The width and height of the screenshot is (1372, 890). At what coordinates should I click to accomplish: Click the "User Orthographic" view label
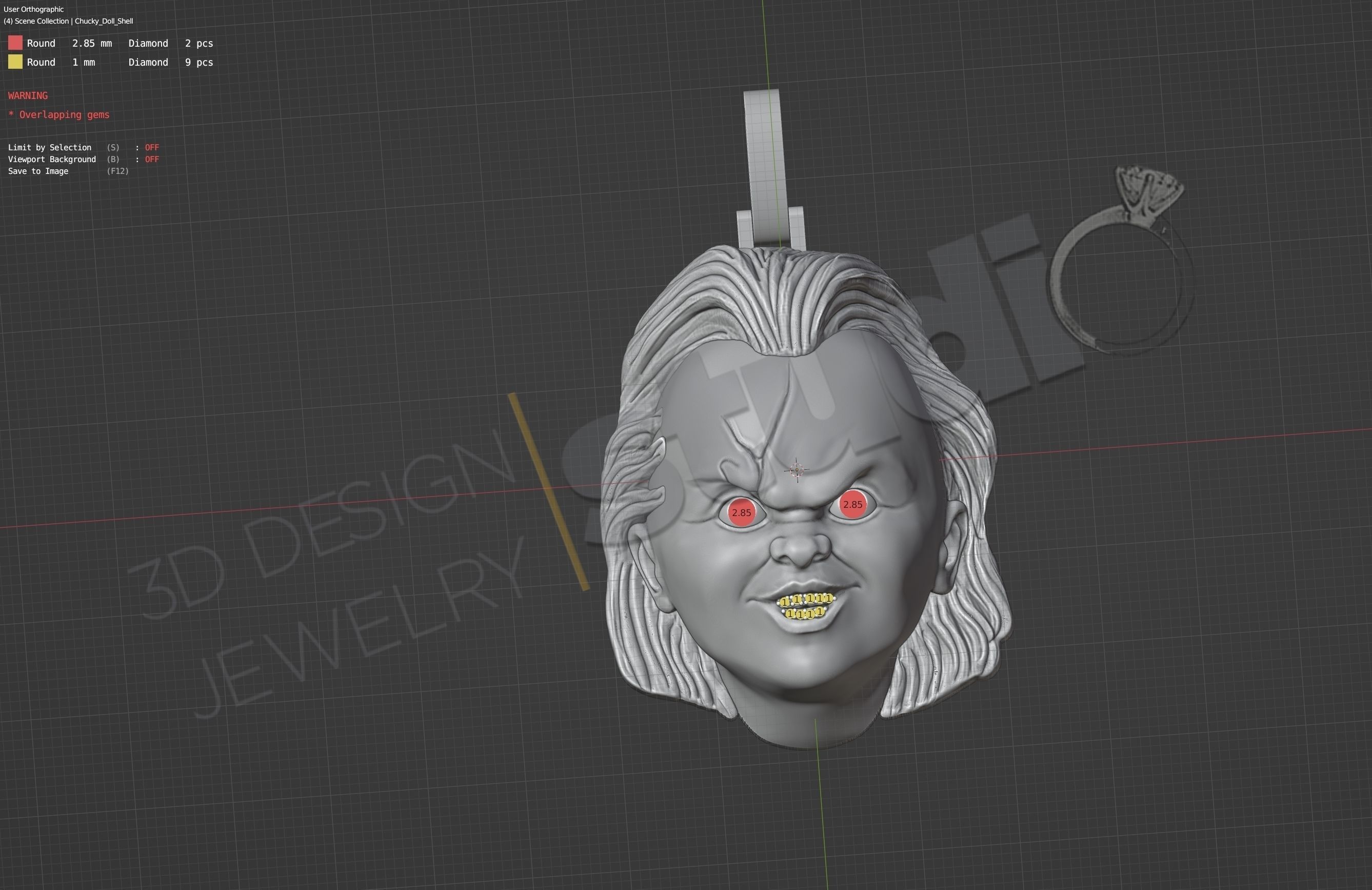tap(33, 9)
